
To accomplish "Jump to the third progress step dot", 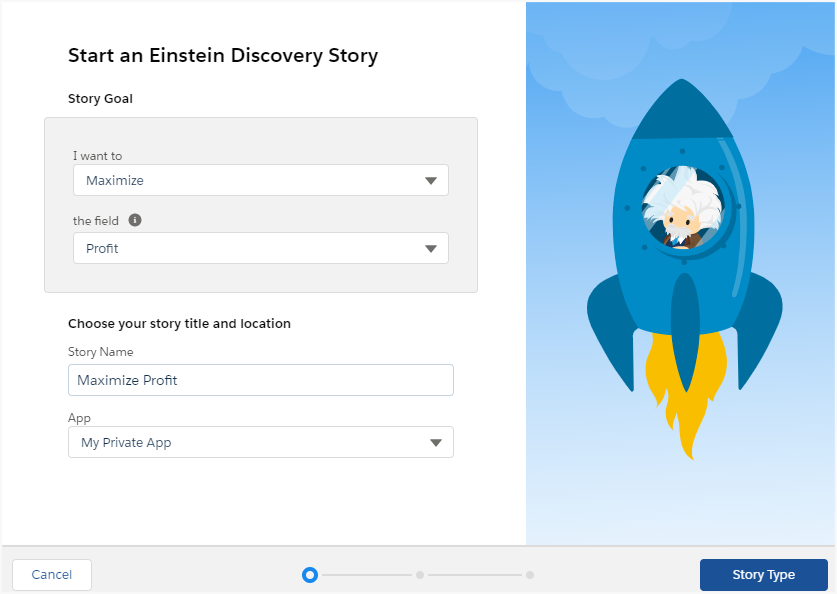I will [530, 575].
